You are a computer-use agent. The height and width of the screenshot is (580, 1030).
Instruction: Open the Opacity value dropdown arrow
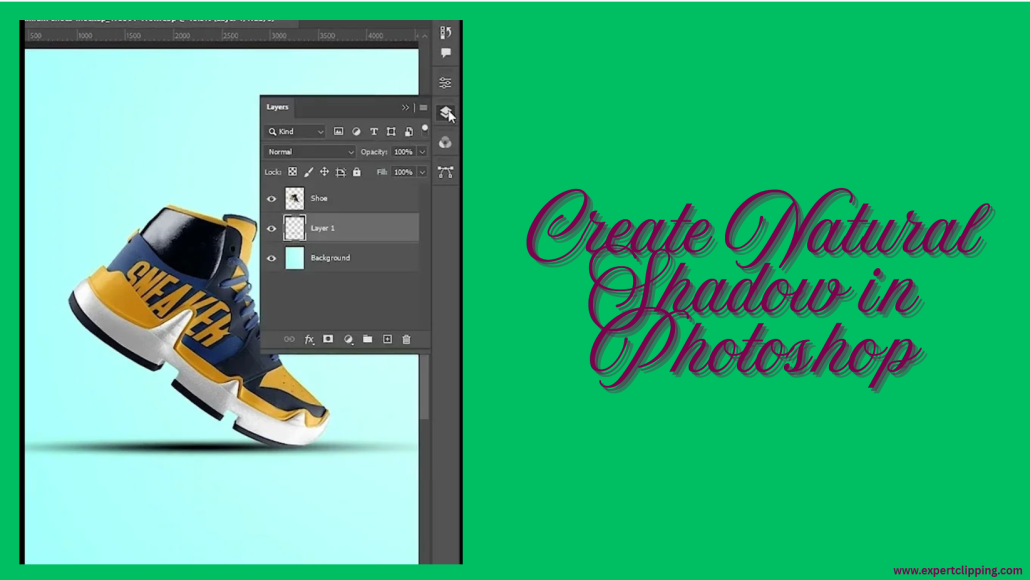click(x=422, y=152)
